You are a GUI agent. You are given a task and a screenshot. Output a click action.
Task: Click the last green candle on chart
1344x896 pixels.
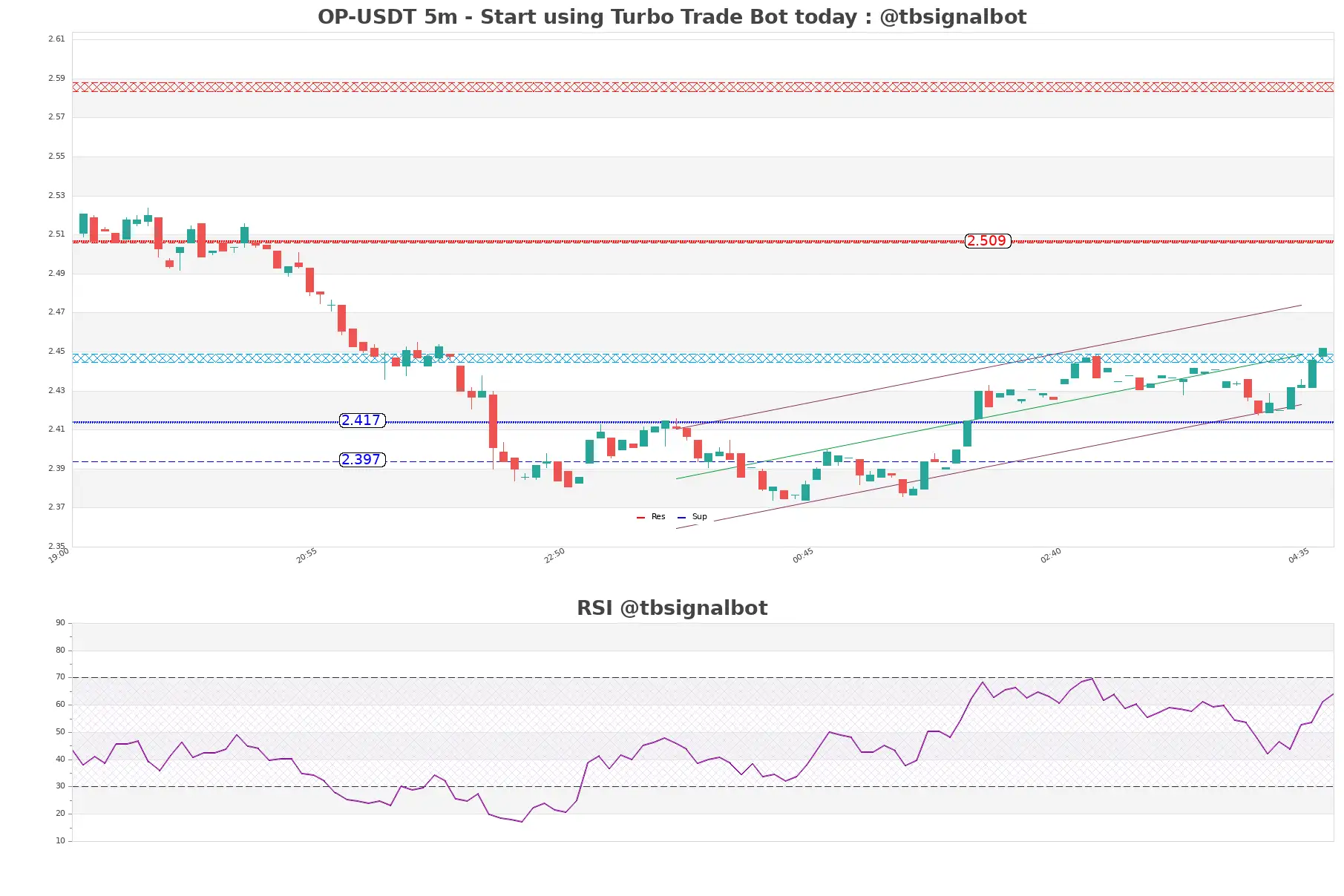[x=1322, y=352]
